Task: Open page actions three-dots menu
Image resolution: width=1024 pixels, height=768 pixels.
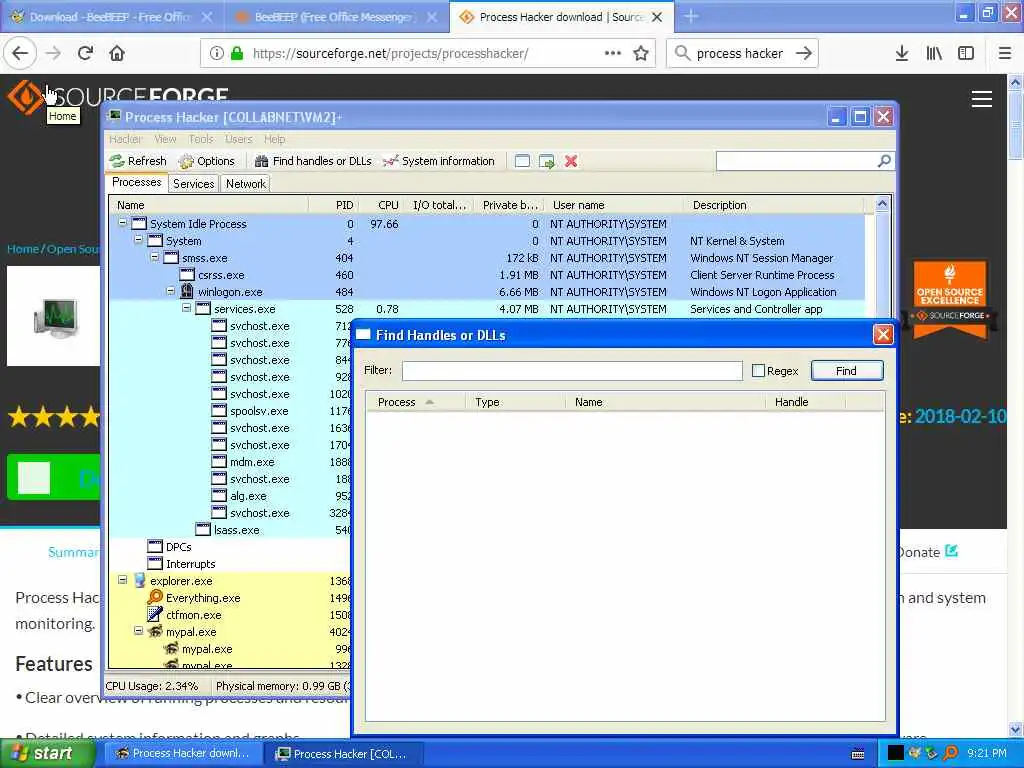Action: pos(613,53)
